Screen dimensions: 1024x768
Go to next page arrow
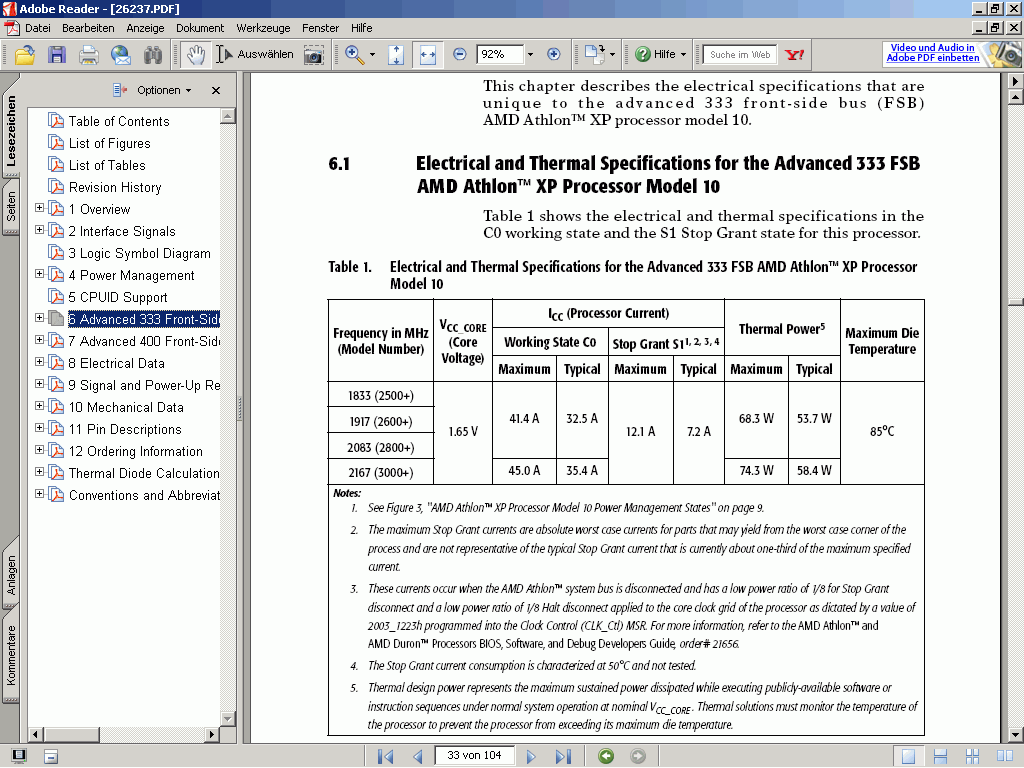[x=531, y=756]
